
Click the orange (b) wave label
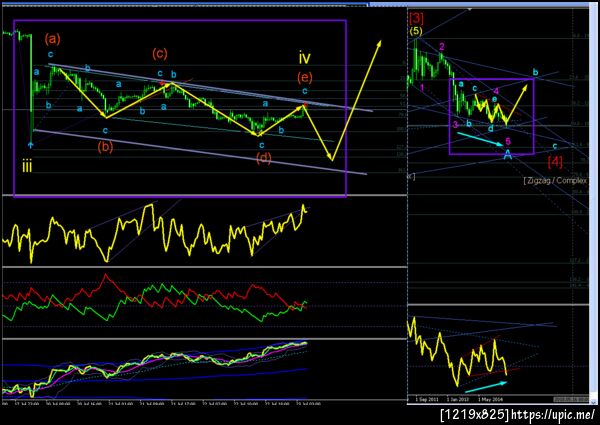(105, 147)
